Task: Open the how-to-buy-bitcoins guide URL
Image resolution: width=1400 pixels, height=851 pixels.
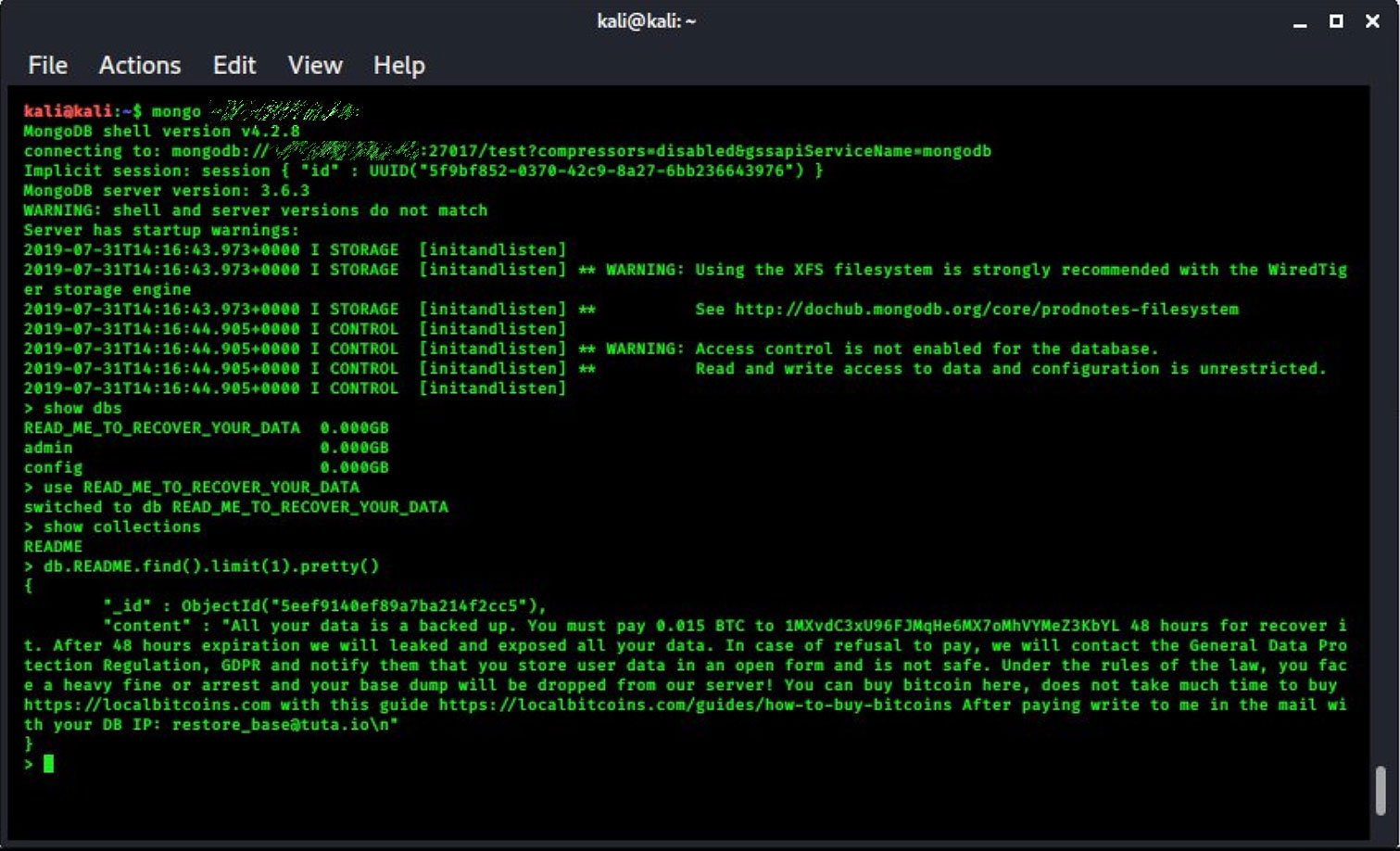Action: pos(695,705)
